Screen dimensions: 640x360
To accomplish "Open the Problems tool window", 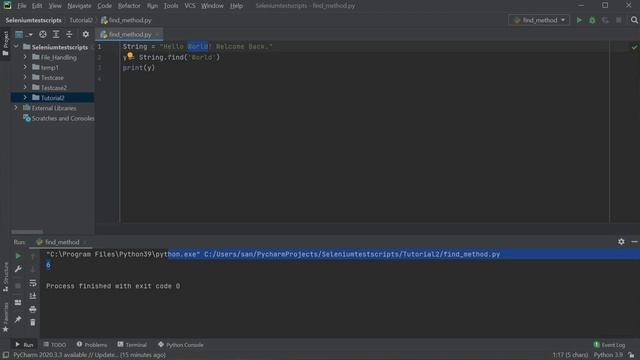I will point(92,345).
